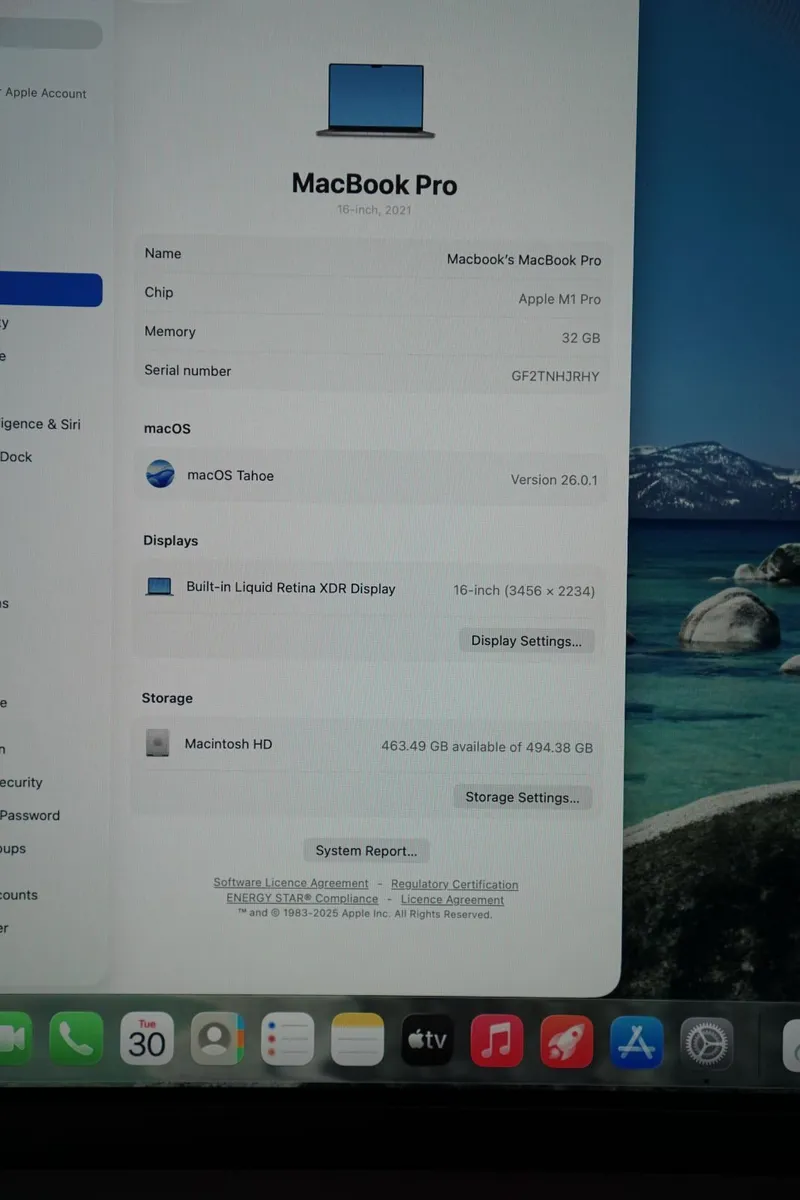
Task: Open Reminders app in Dock
Action: click(x=287, y=1039)
